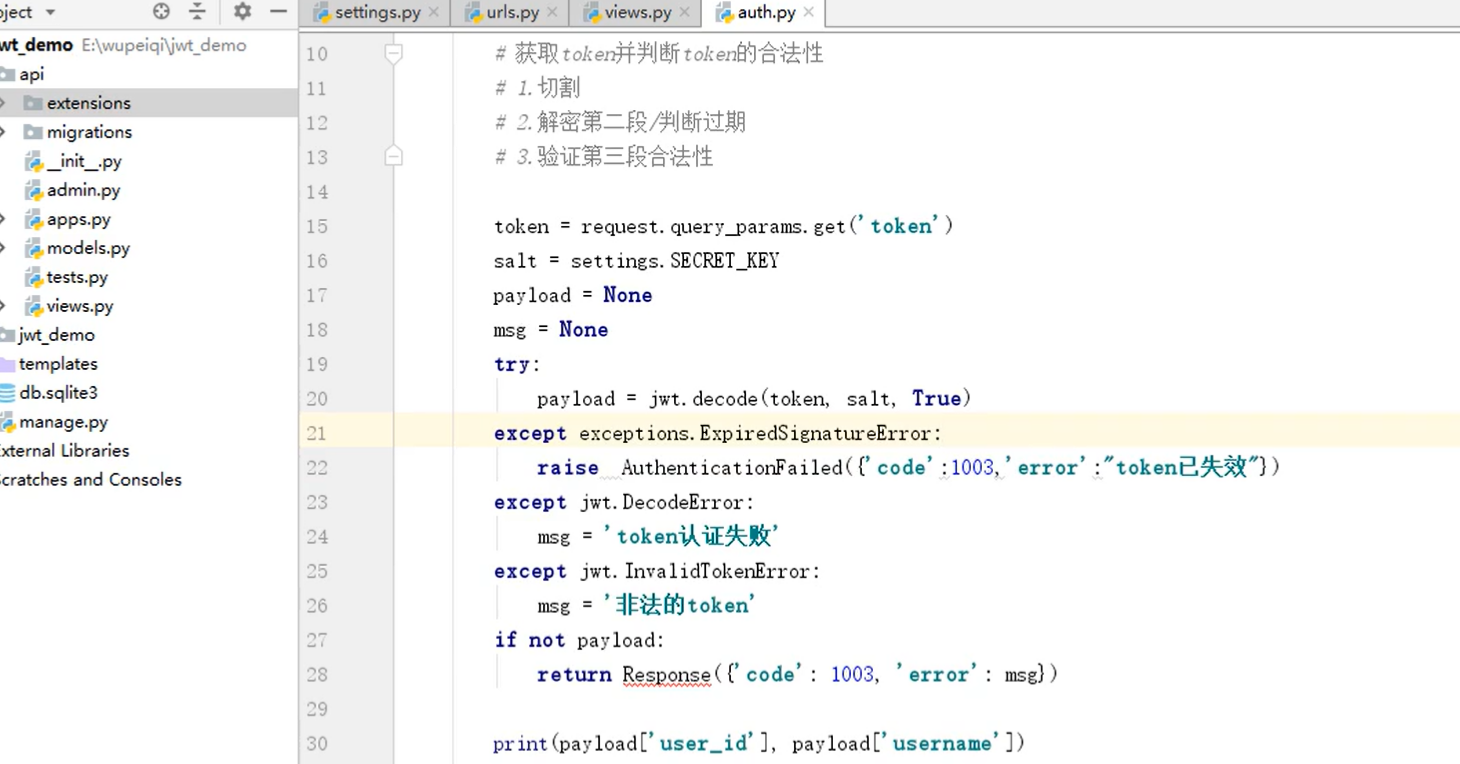Expand the migrations folder arrow
Image resolution: width=1460 pixels, height=764 pixels.
(4, 132)
